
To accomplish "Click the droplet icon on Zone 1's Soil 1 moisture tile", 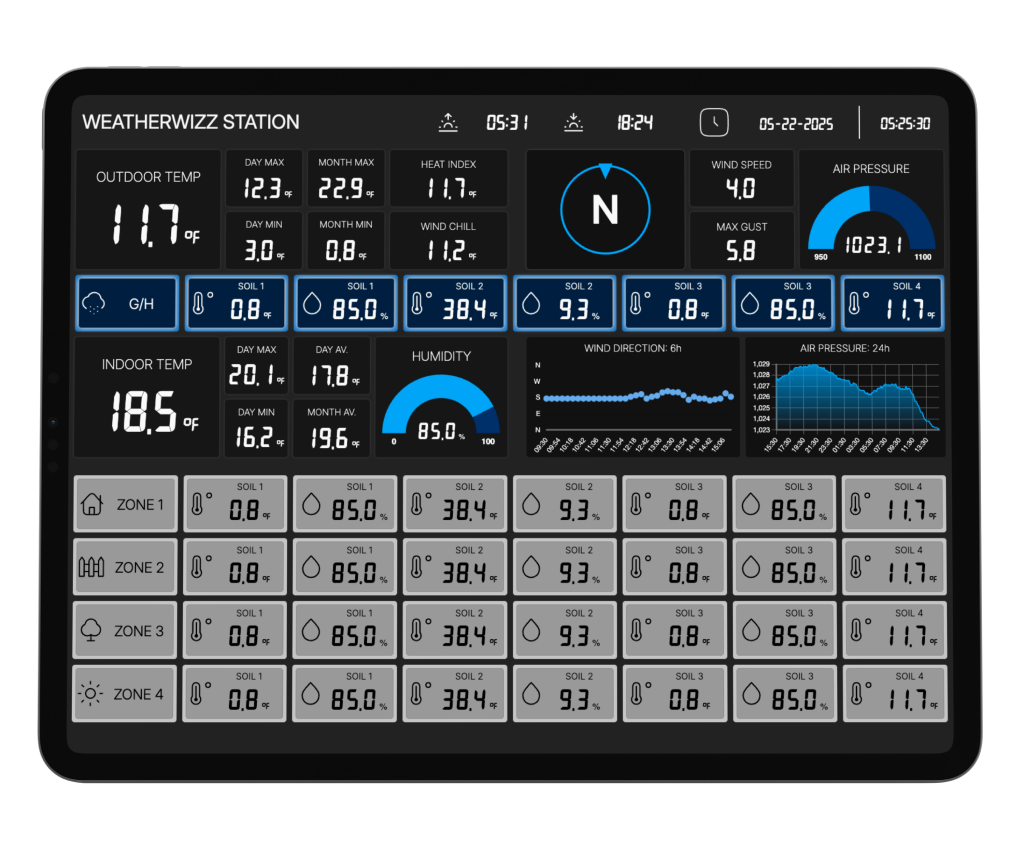I will click(x=310, y=504).
